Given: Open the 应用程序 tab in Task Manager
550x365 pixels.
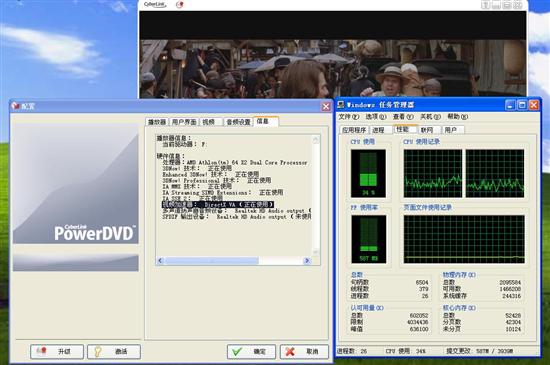Looking at the screenshot, I should point(354,130).
